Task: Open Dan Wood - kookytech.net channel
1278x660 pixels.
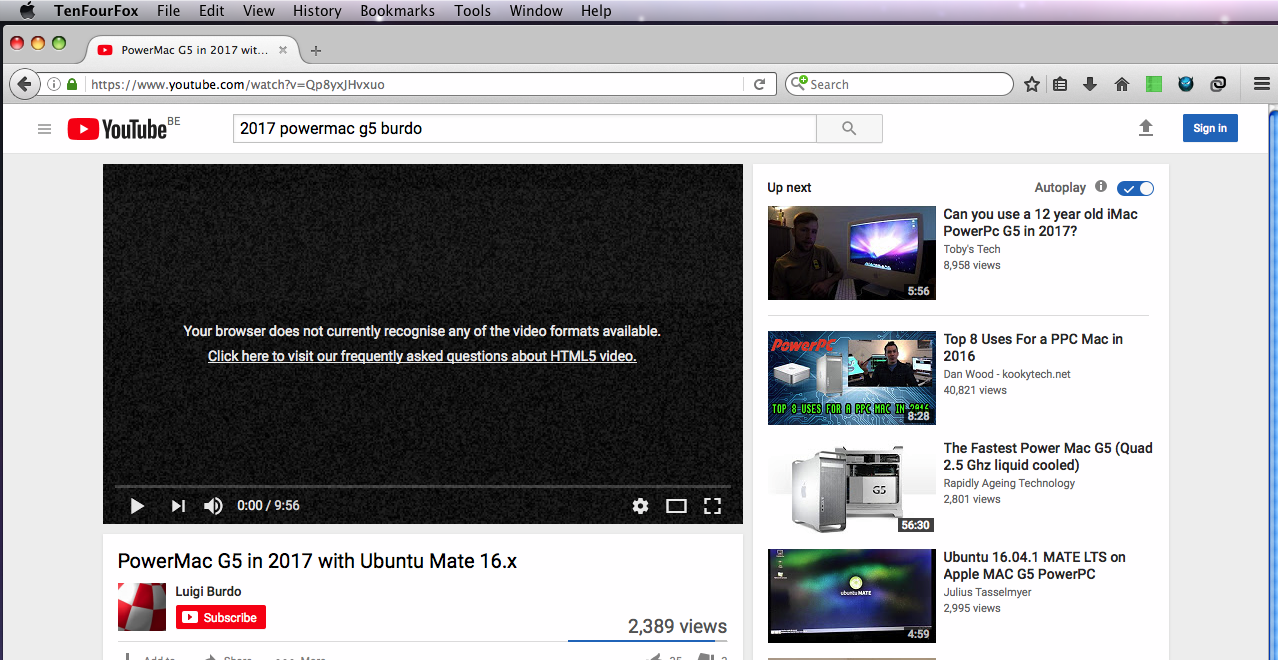Action: (x=1007, y=374)
